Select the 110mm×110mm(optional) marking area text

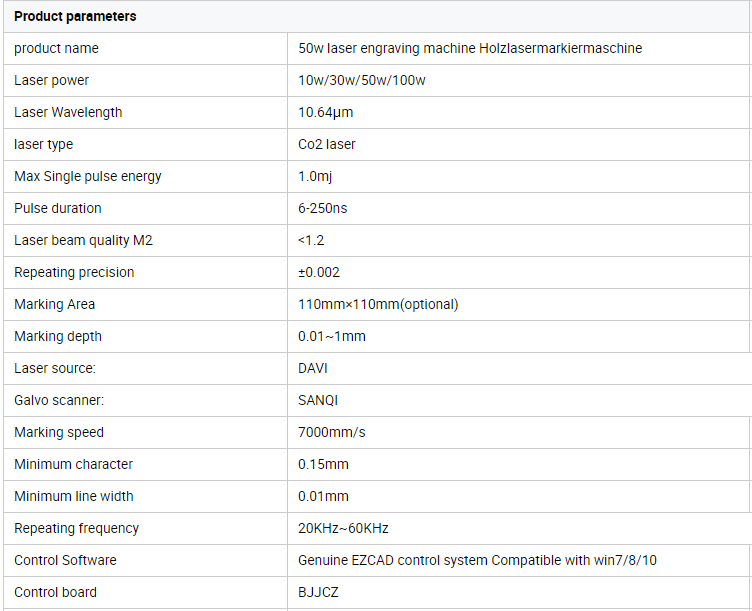click(x=378, y=304)
